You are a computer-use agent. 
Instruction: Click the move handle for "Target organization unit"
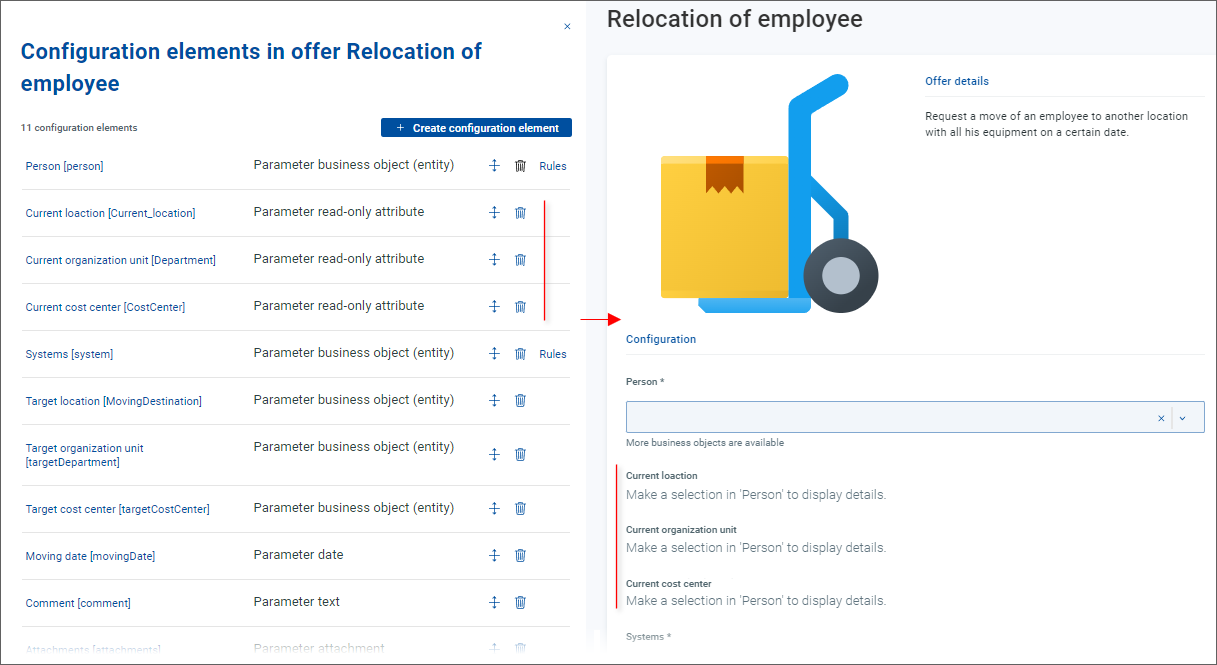(x=494, y=453)
